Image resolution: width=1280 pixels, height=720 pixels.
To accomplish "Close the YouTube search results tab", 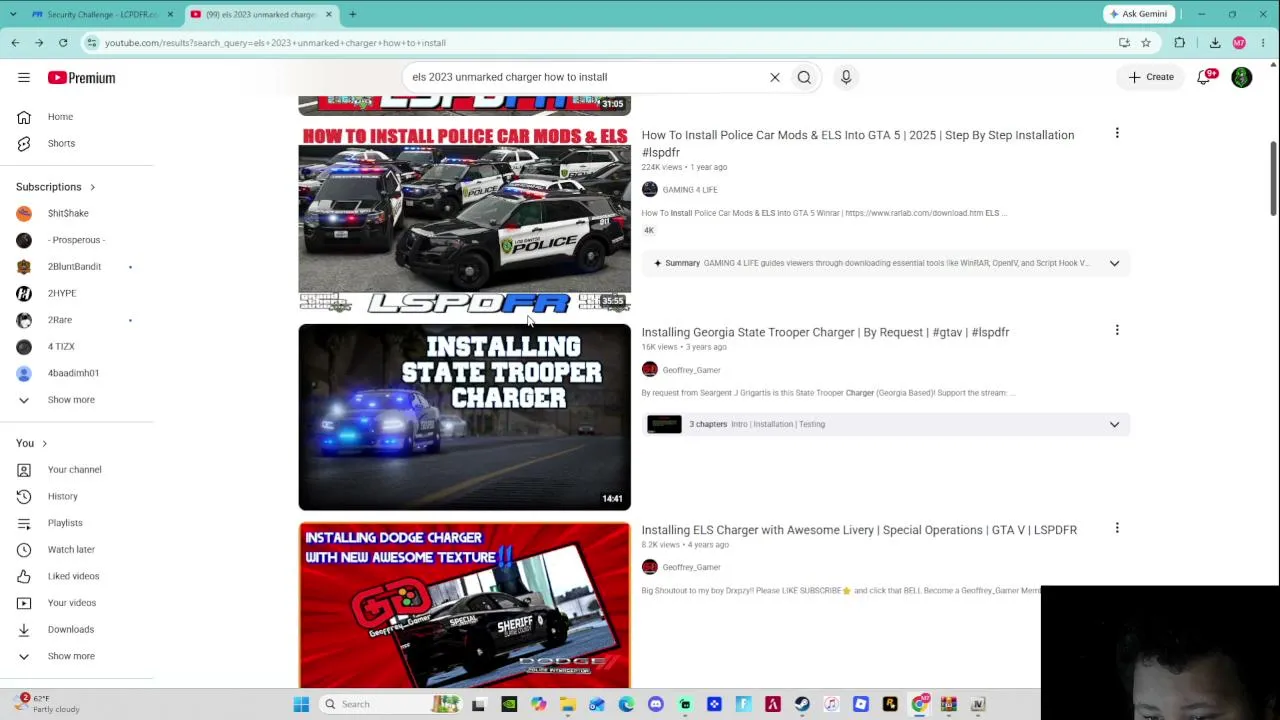I will pyautogui.click(x=328, y=14).
